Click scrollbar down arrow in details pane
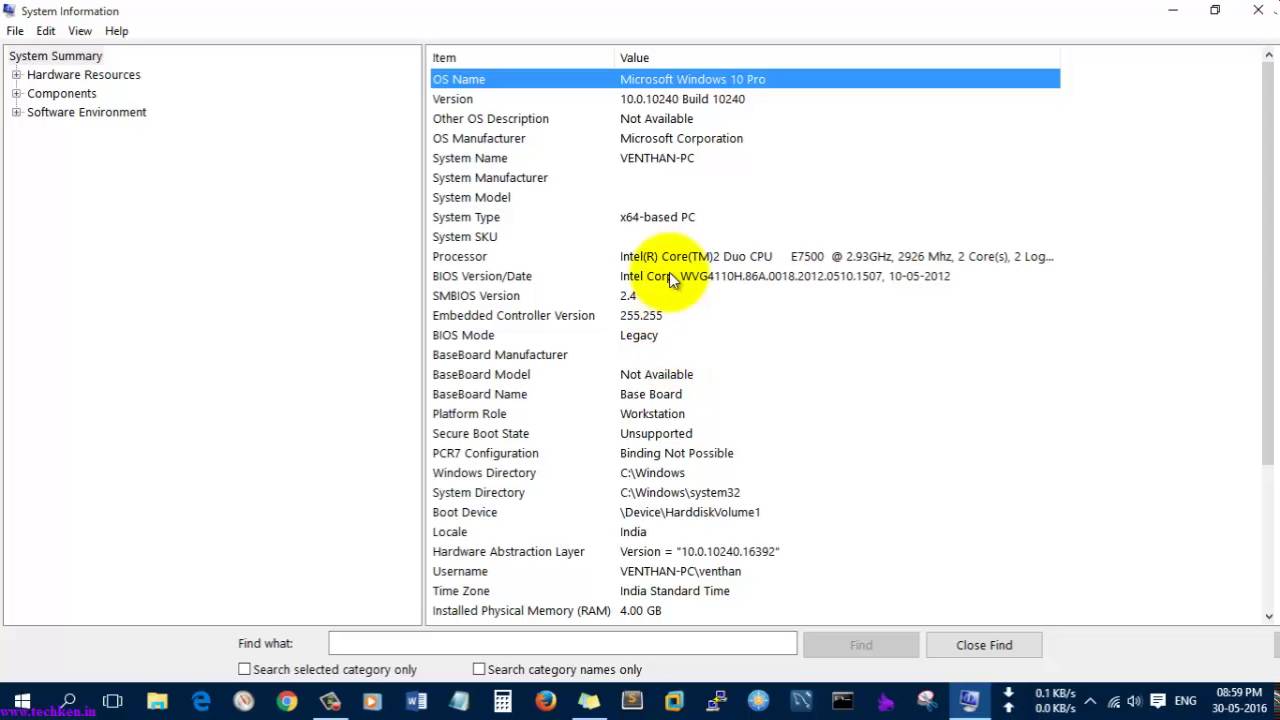This screenshot has width=1280, height=720. point(1269,617)
